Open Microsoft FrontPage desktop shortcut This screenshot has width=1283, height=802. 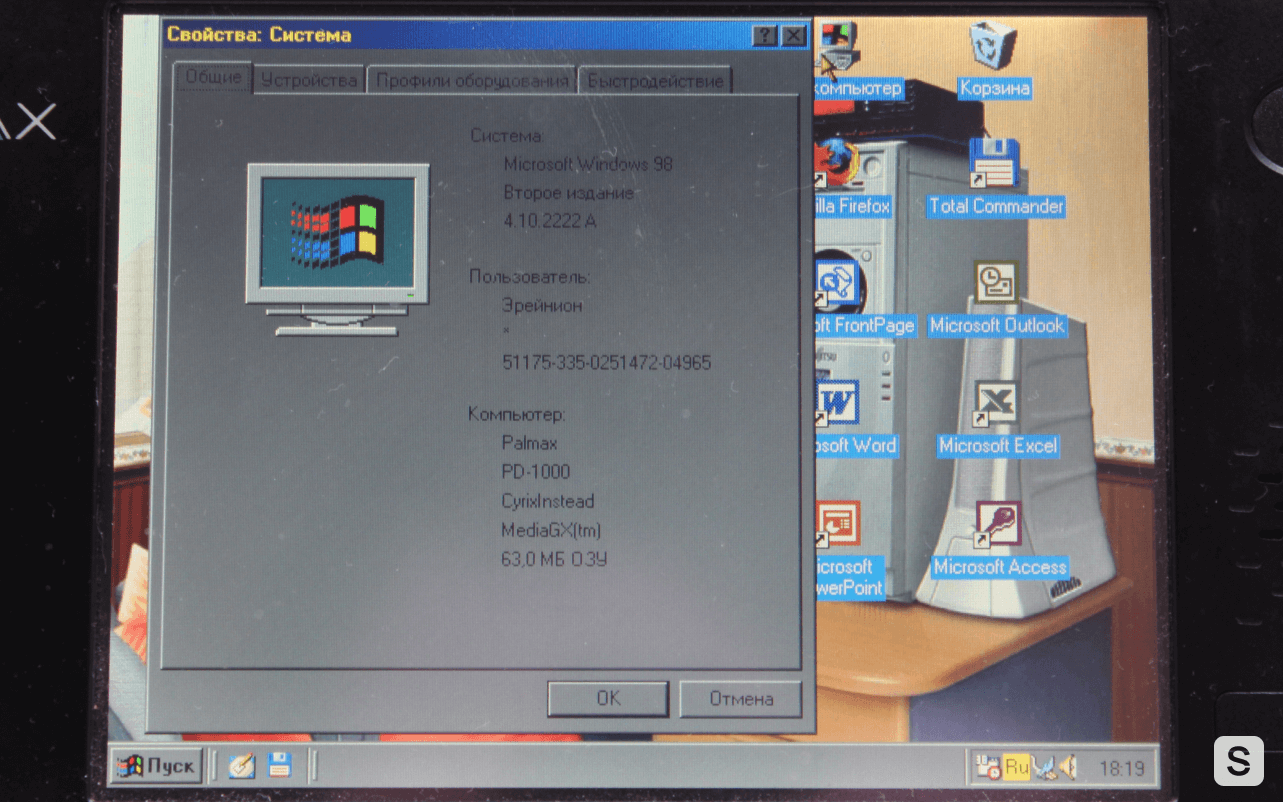pyautogui.click(x=837, y=284)
